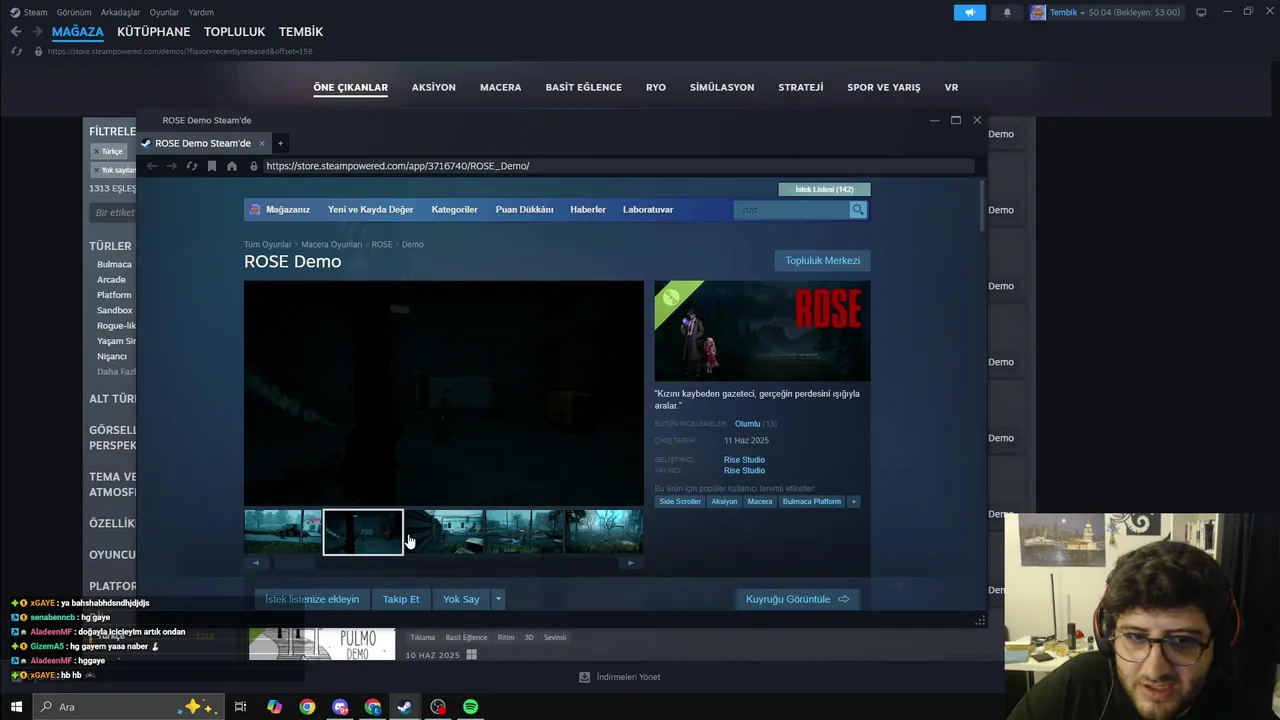
Task: Expand the Yok Say dropdown arrow
Action: click(498, 599)
